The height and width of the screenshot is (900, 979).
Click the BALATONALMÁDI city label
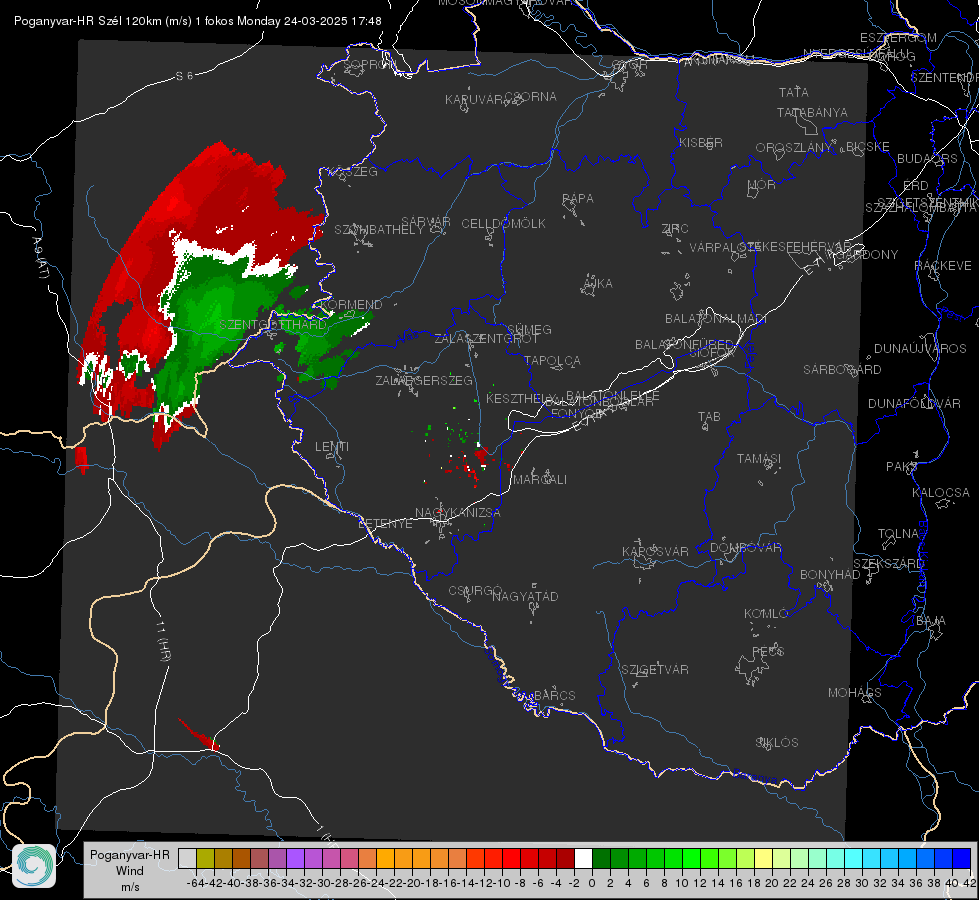click(x=716, y=319)
